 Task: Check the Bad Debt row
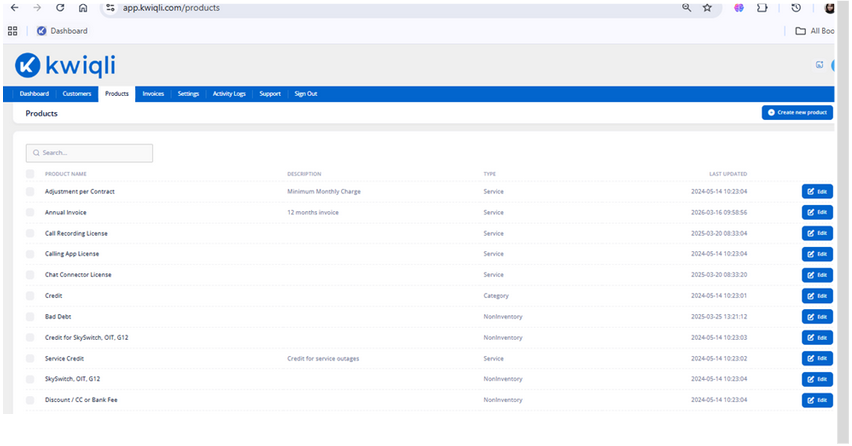30,317
